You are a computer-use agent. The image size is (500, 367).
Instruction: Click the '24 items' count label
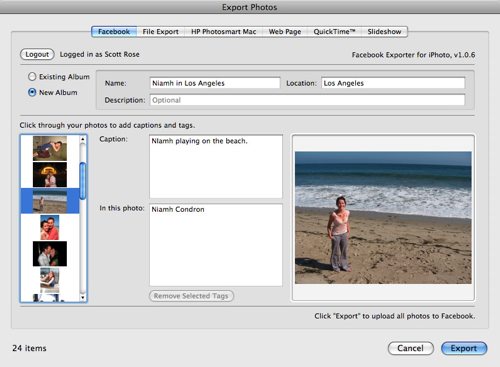[29, 348]
